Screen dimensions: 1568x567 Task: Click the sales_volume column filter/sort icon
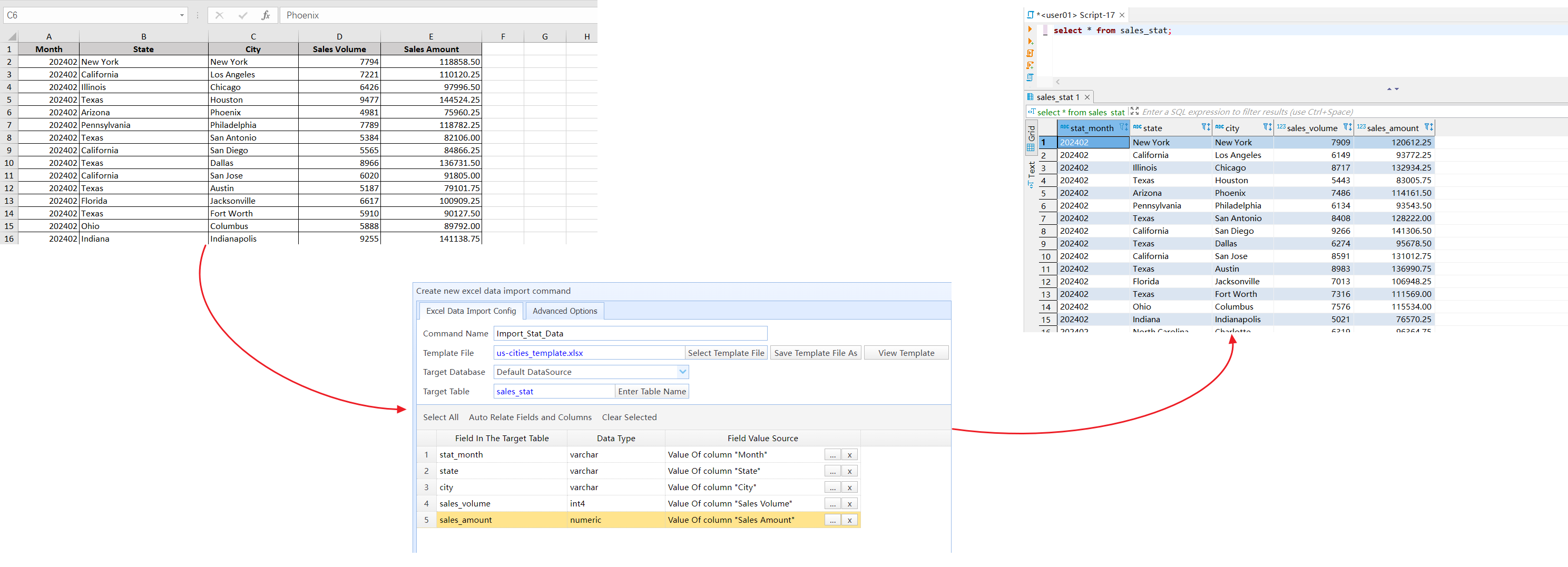[x=1348, y=127]
